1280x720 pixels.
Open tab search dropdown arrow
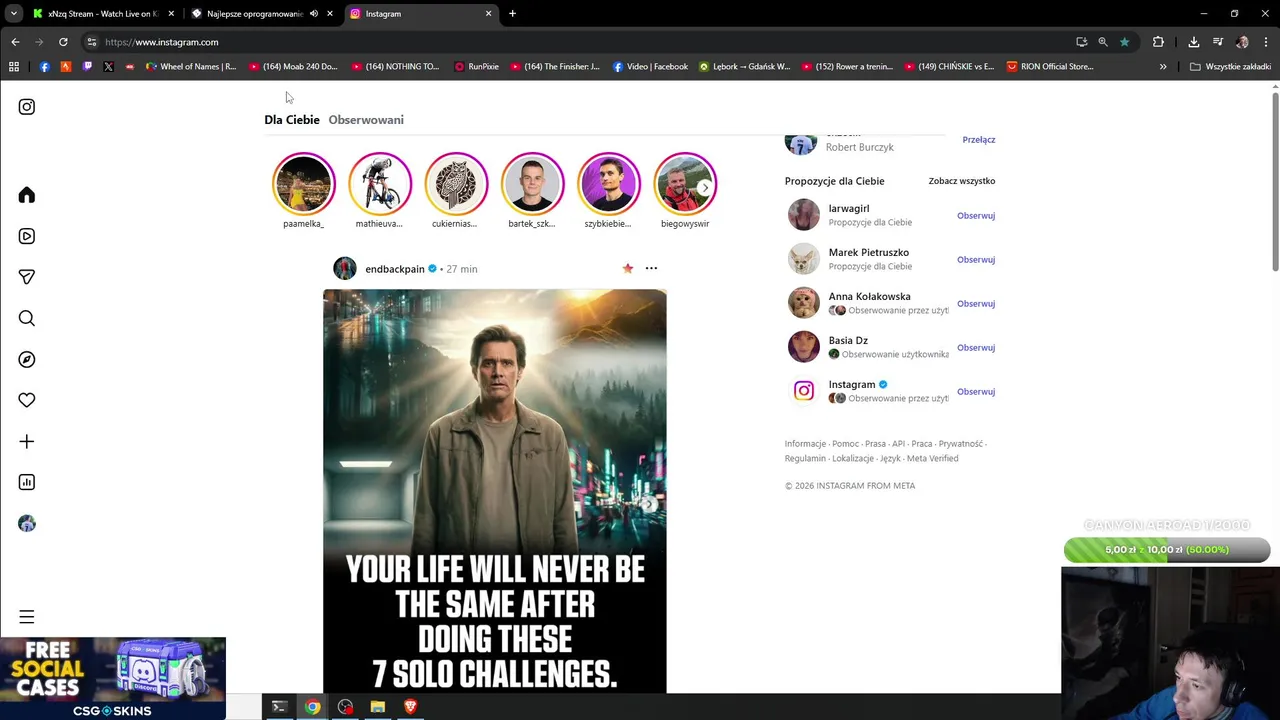(x=14, y=14)
